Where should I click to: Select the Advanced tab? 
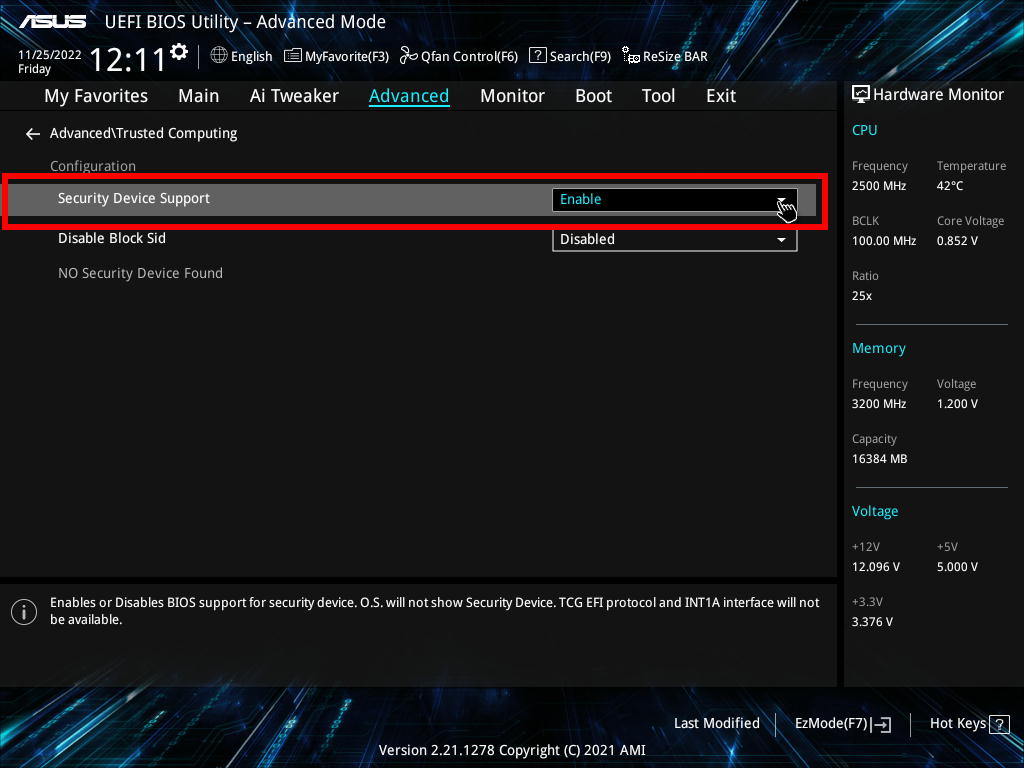(409, 96)
